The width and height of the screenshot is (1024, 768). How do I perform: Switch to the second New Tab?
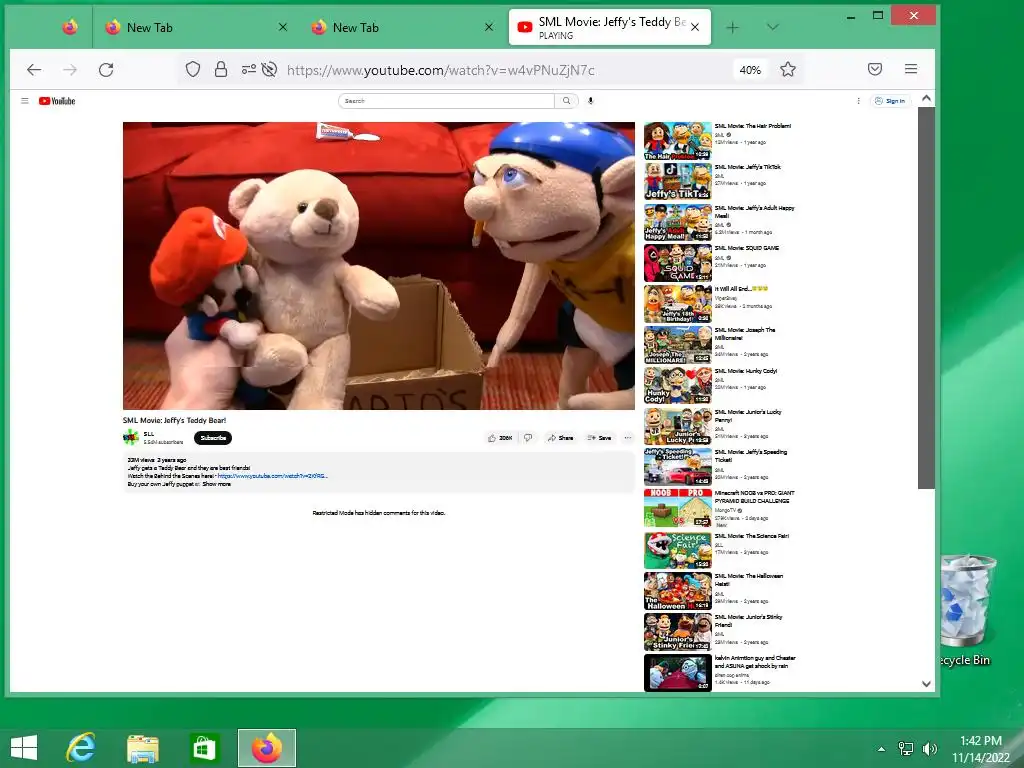point(401,27)
